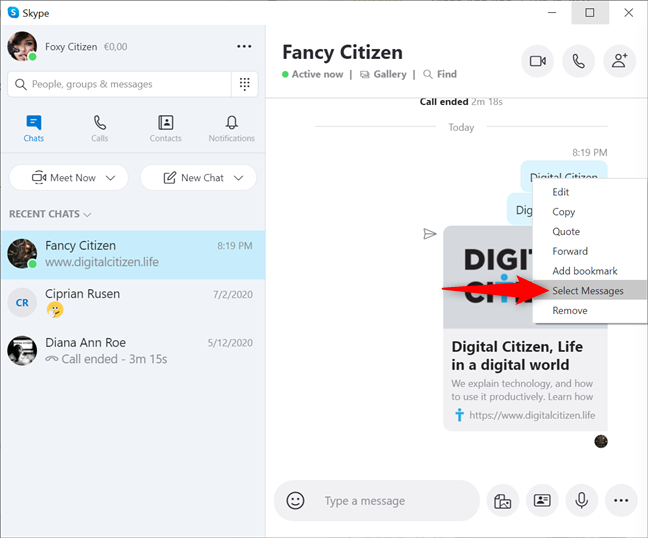648x538 pixels.
Task: Click the Digital Citizen preview image
Action: (x=488, y=277)
